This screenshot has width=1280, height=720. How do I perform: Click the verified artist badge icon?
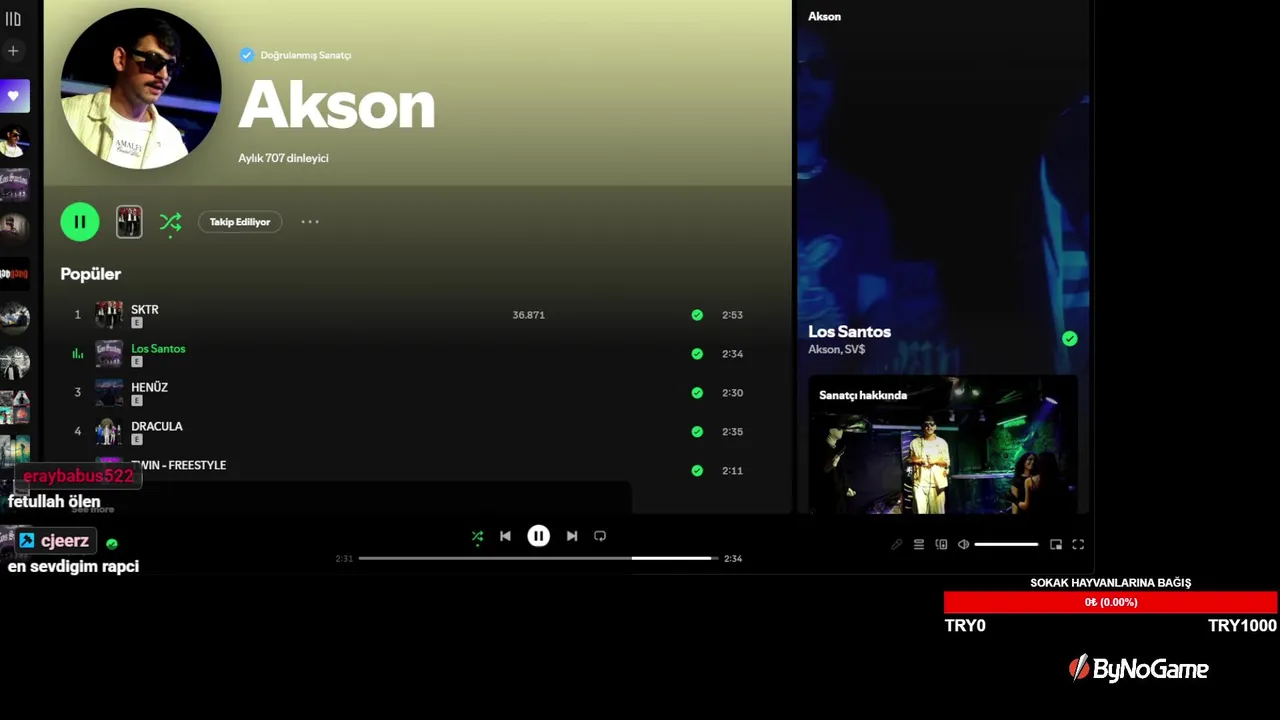(x=246, y=55)
